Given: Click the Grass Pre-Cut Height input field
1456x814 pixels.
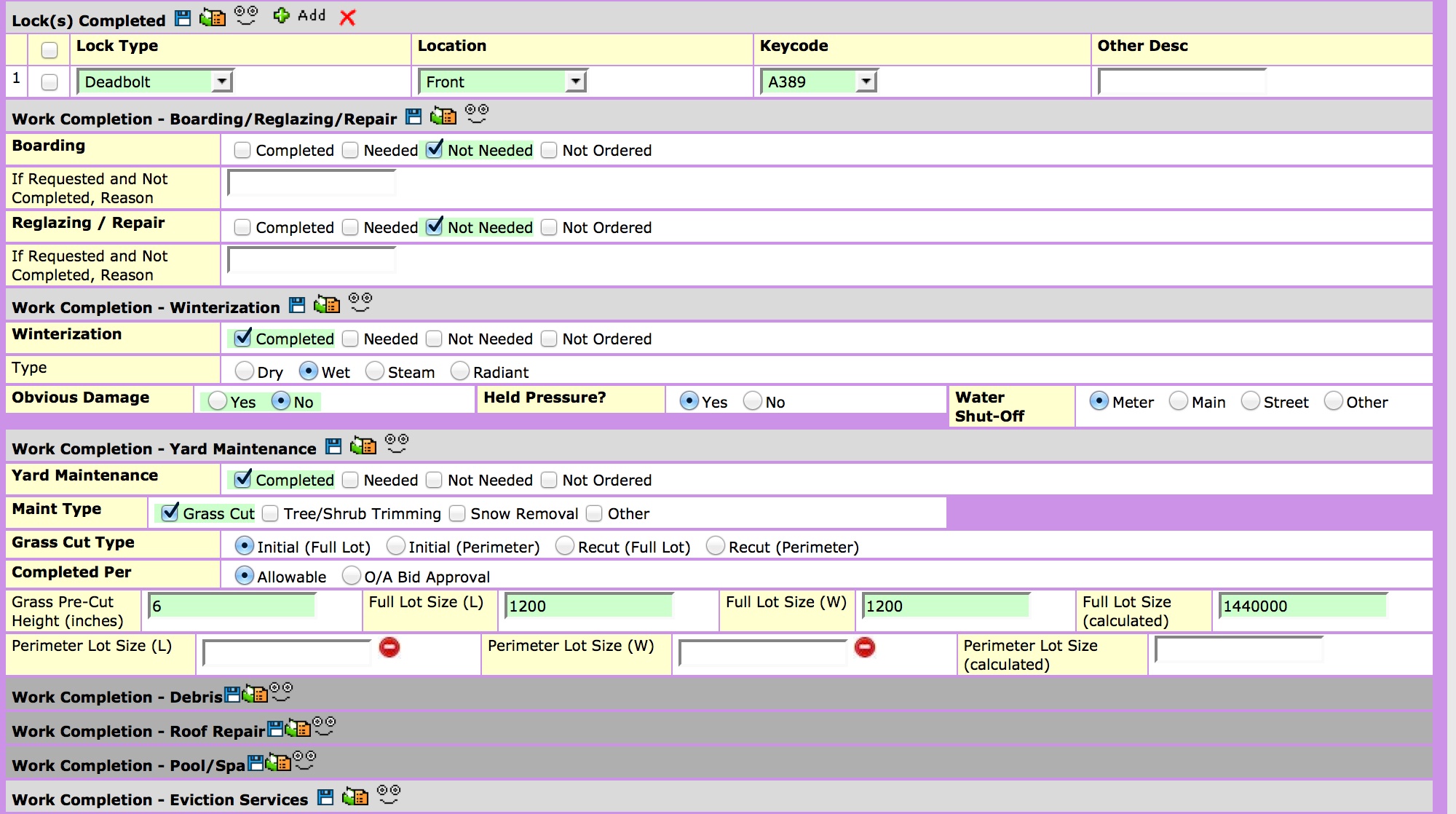Looking at the screenshot, I should [232, 606].
